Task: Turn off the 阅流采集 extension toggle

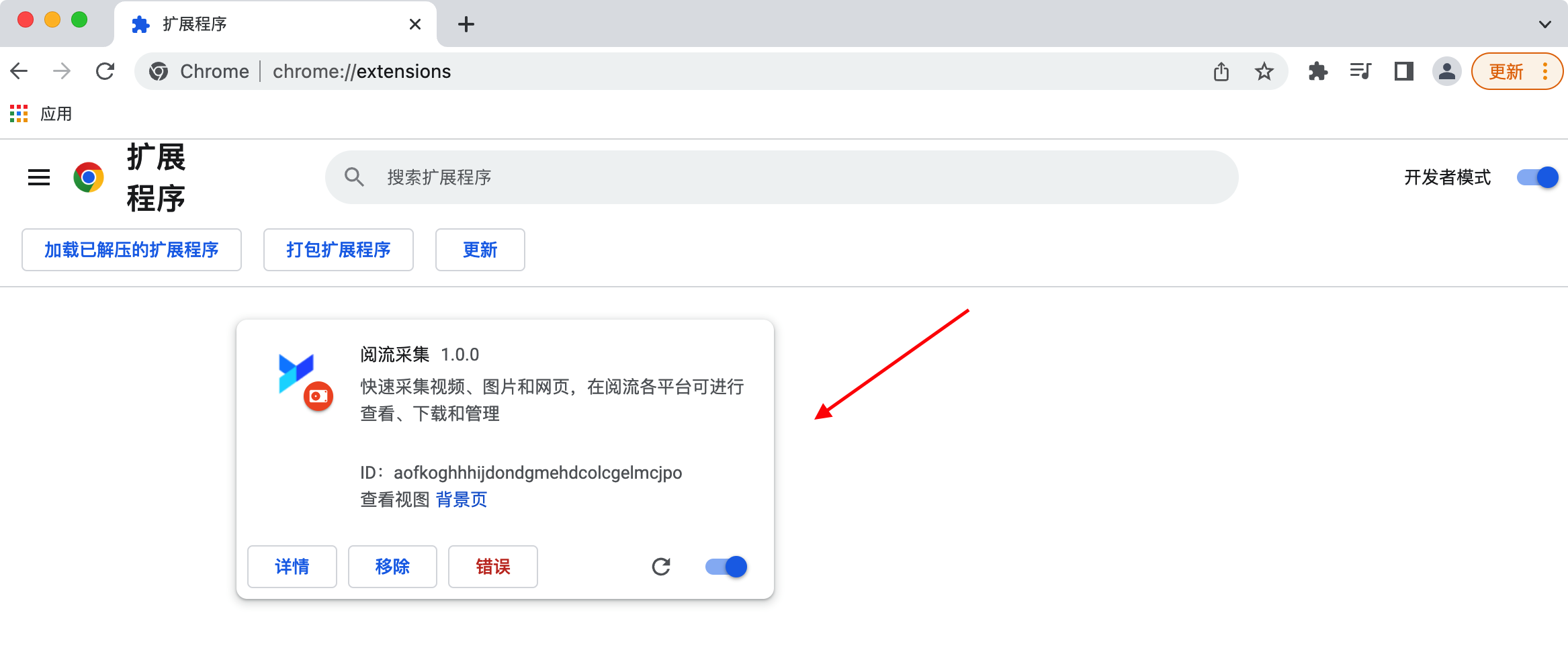Action: point(726,567)
